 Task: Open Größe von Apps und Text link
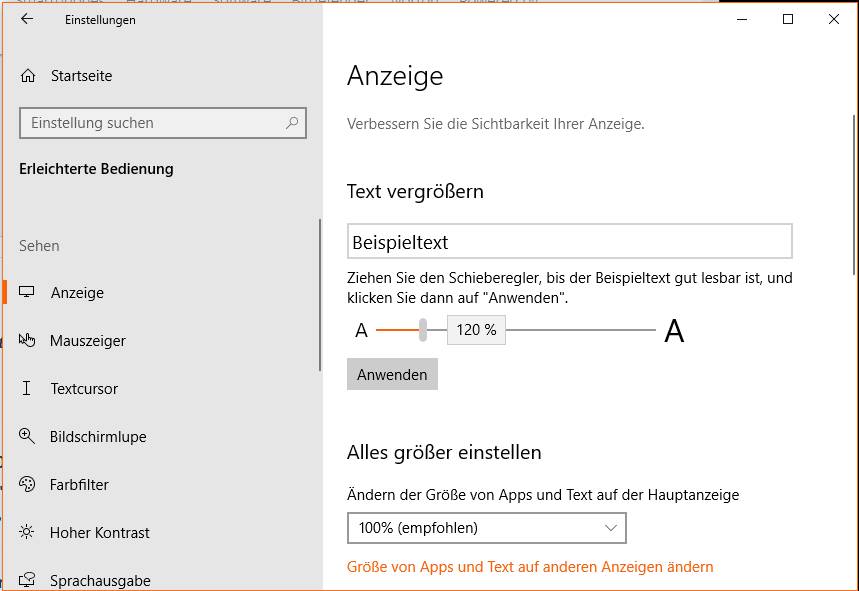point(530,566)
